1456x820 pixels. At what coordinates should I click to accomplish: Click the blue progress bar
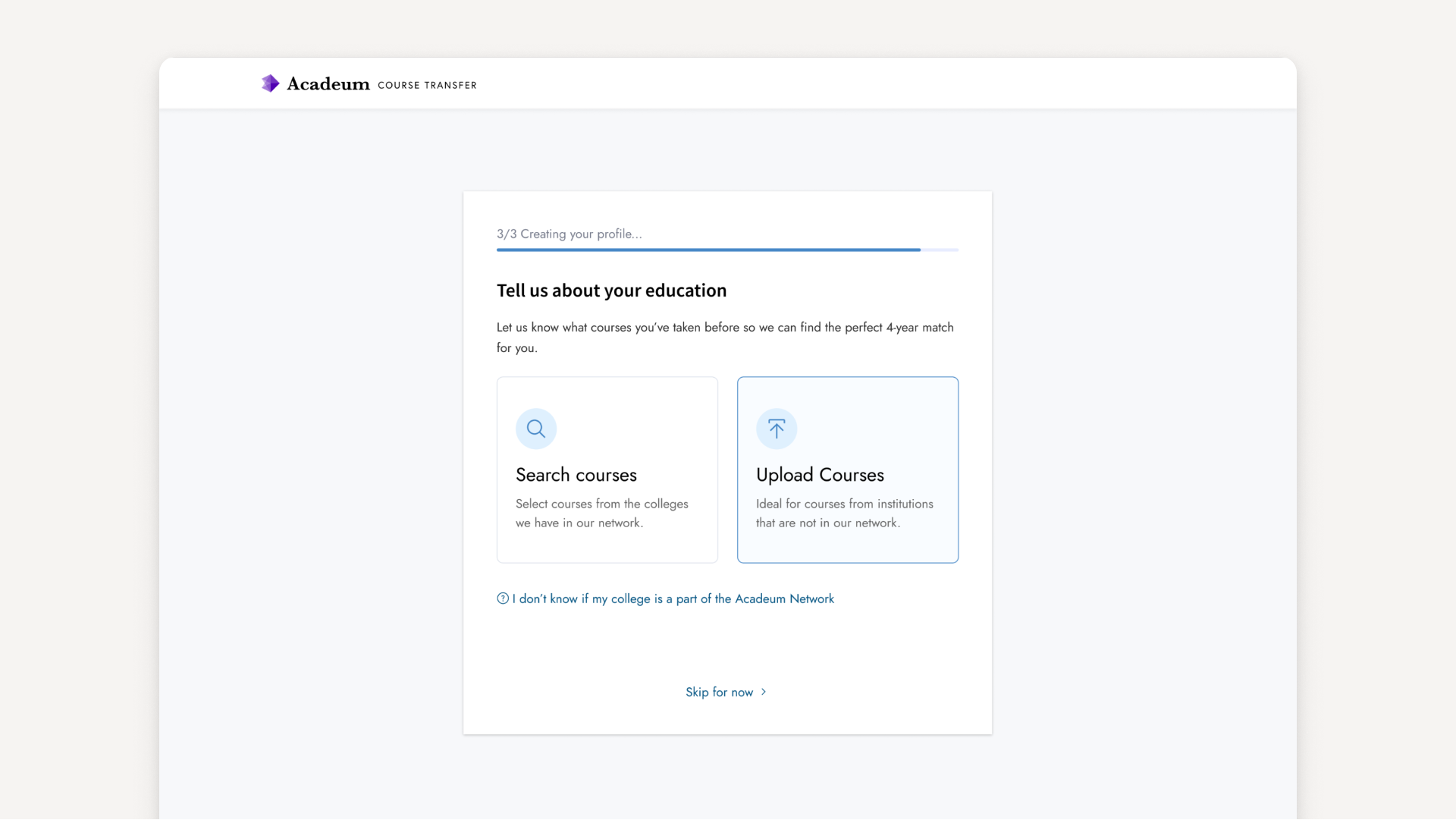[708, 250]
